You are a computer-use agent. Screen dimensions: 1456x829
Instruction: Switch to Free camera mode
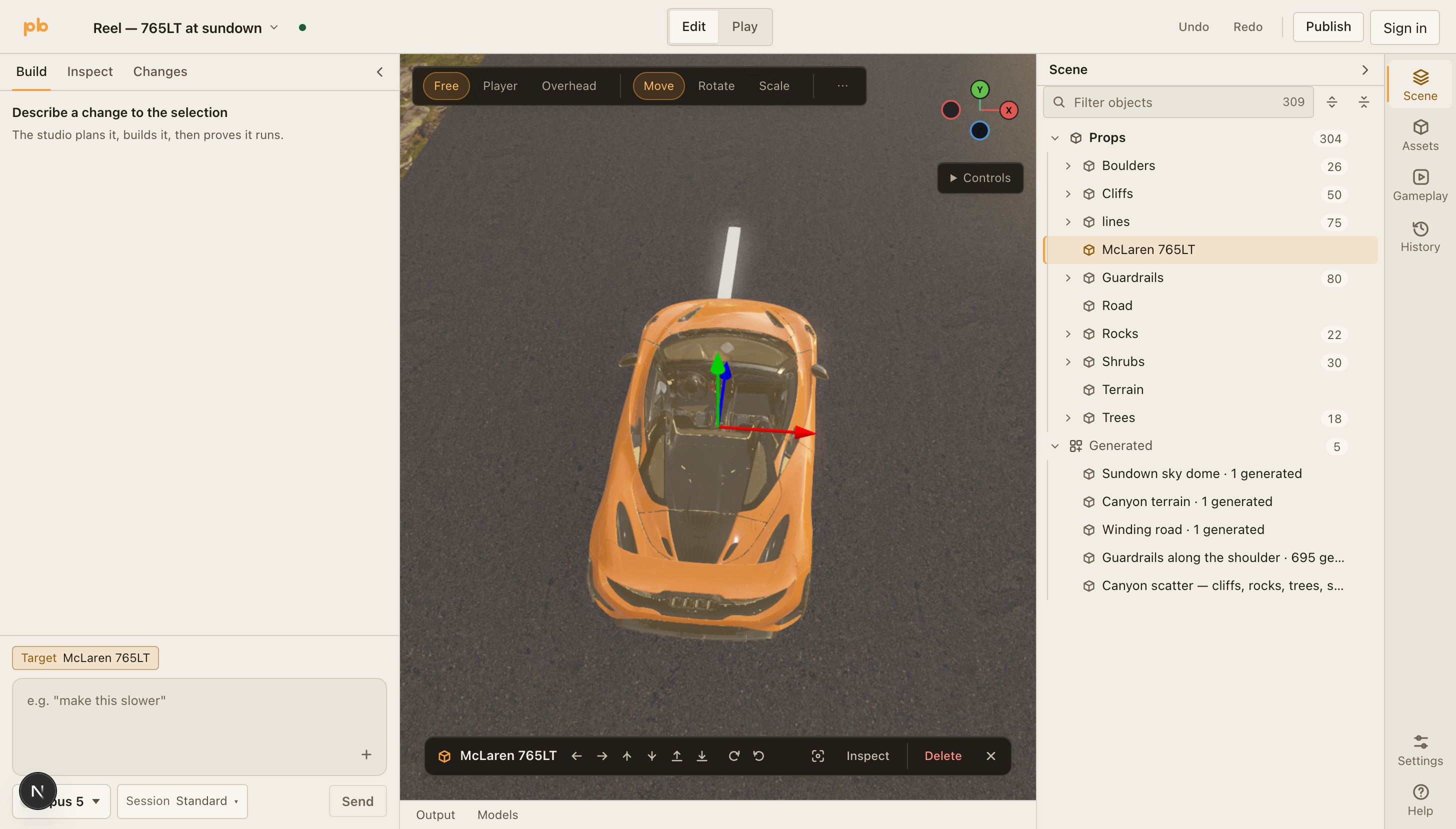click(x=445, y=86)
